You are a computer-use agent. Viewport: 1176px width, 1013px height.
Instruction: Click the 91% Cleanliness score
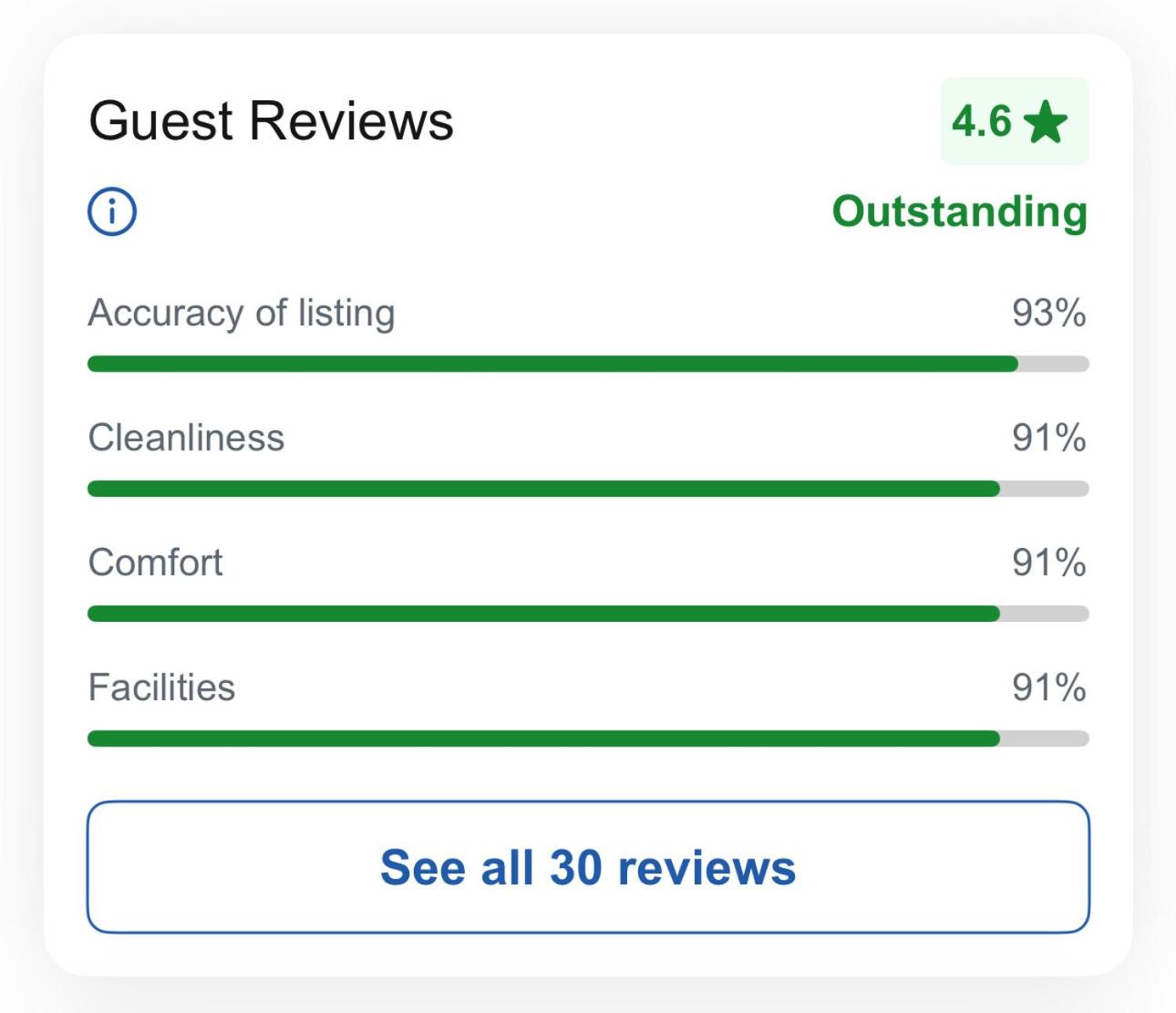(1049, 438)
